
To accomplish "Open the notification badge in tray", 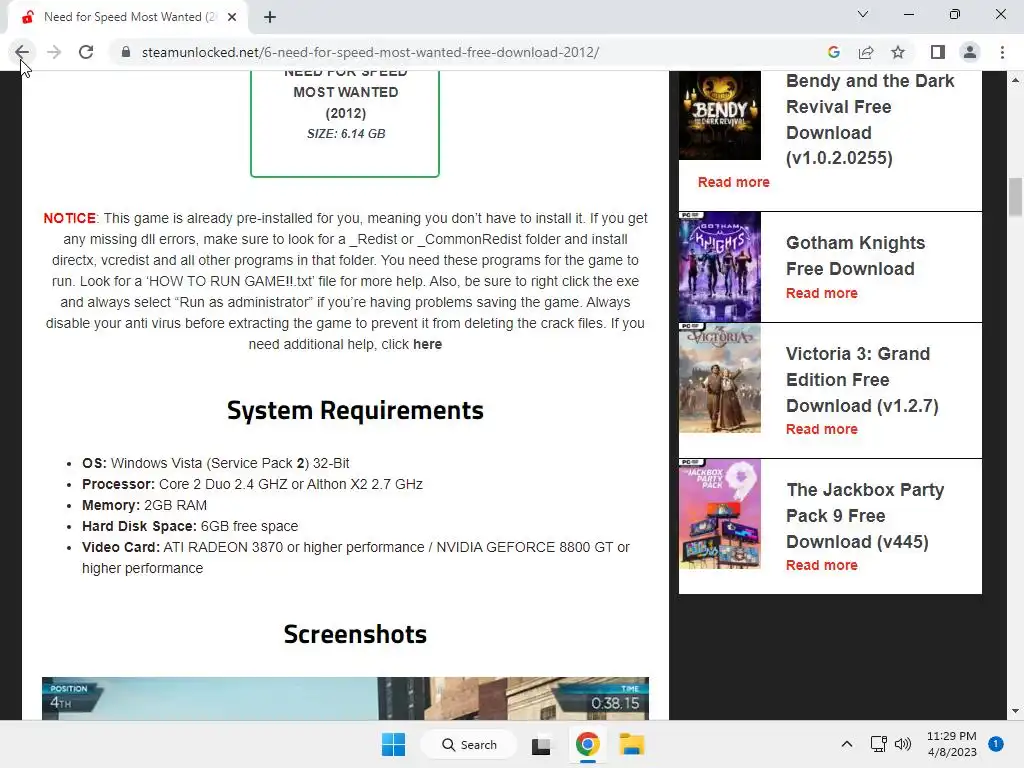I will coord(995,743).
